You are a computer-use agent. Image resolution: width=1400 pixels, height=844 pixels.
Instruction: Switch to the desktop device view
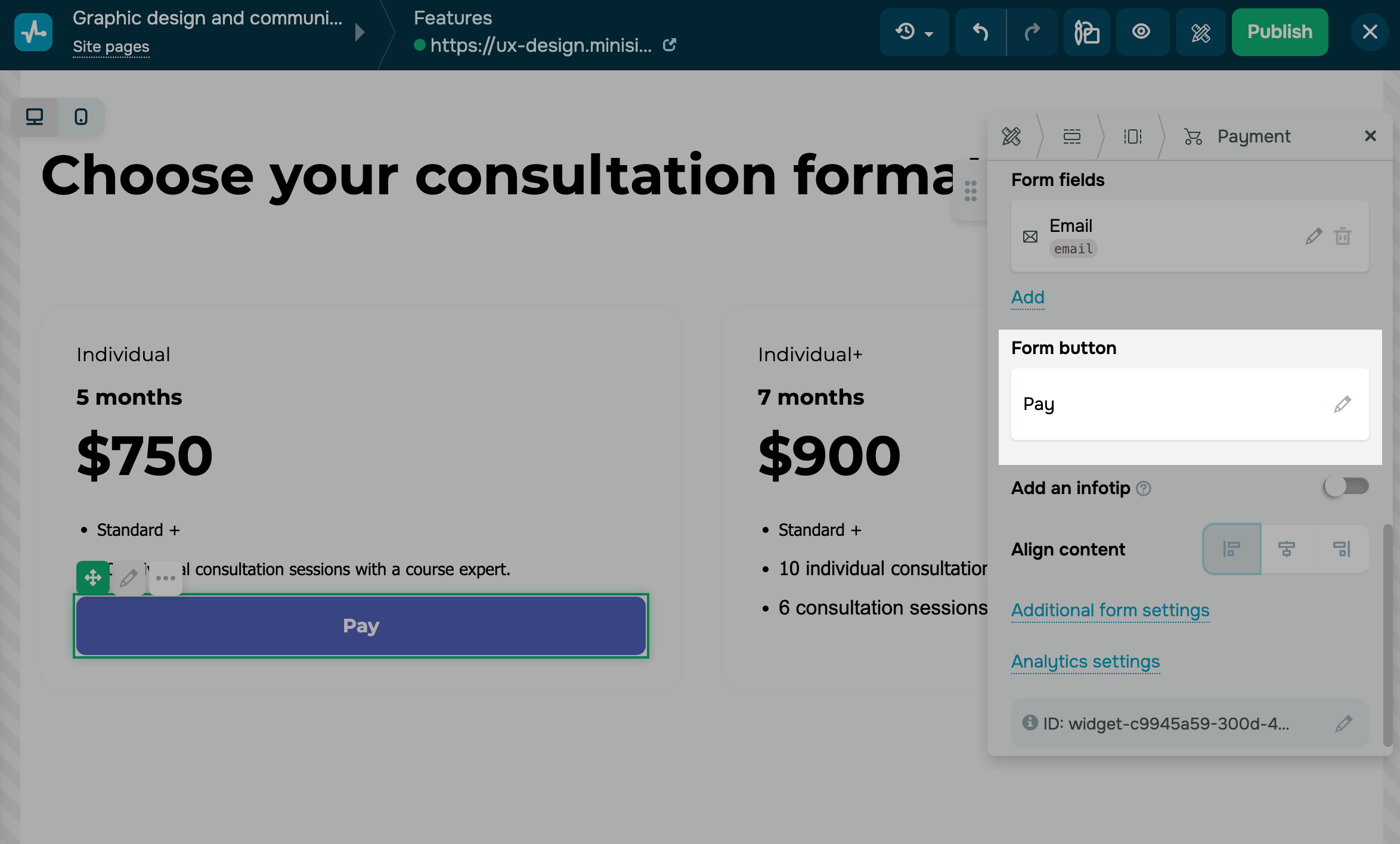35,117
